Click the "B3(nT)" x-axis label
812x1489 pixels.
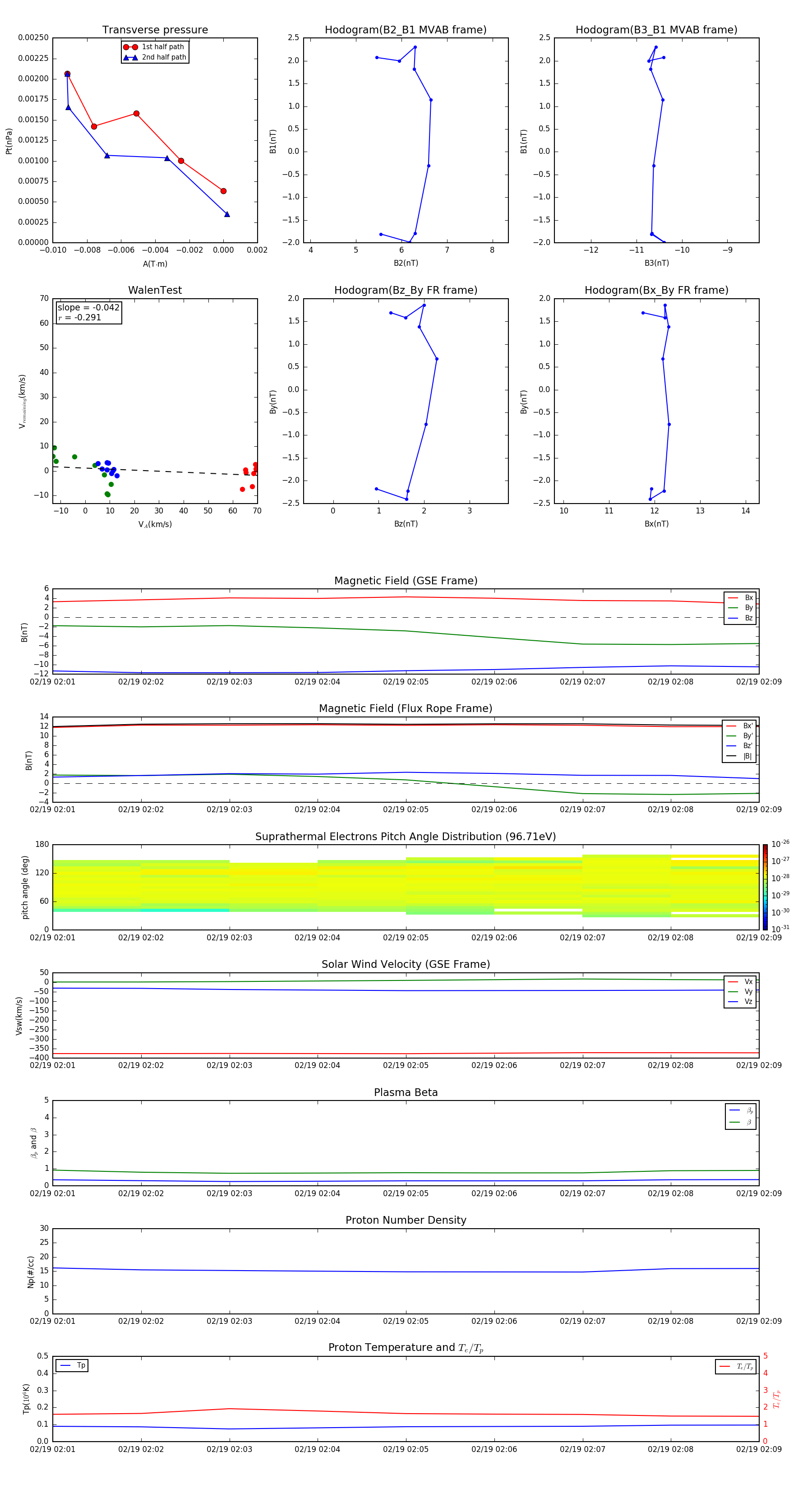click(656, 263)
